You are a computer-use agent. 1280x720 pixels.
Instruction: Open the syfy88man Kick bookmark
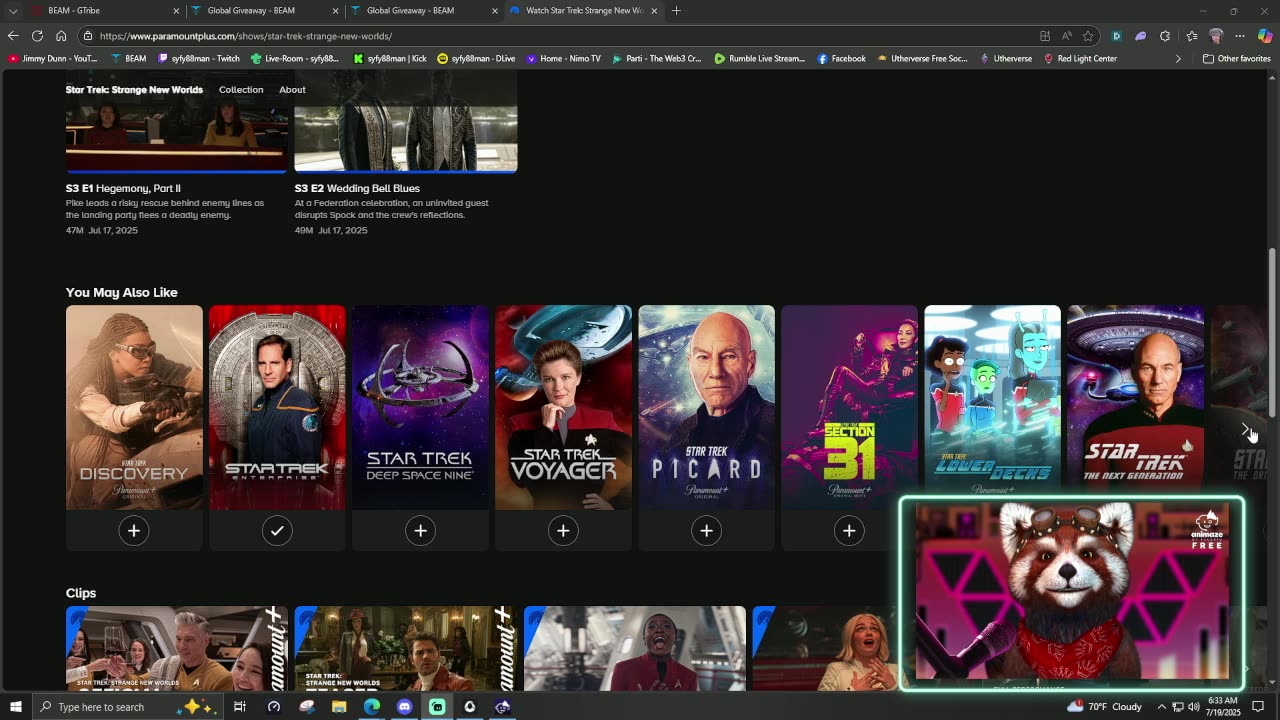[390, 59]
